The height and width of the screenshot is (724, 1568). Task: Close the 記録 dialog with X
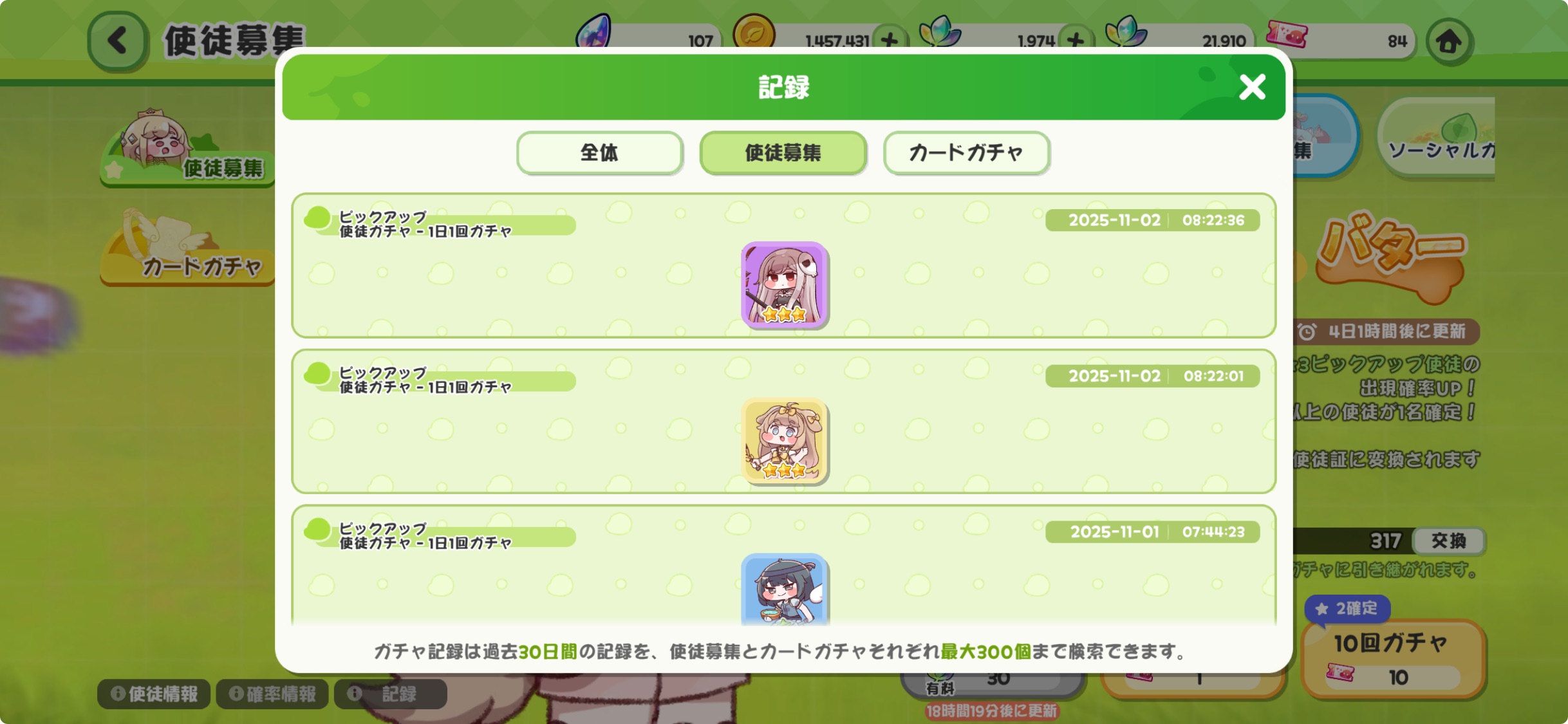click(1252, 87)
